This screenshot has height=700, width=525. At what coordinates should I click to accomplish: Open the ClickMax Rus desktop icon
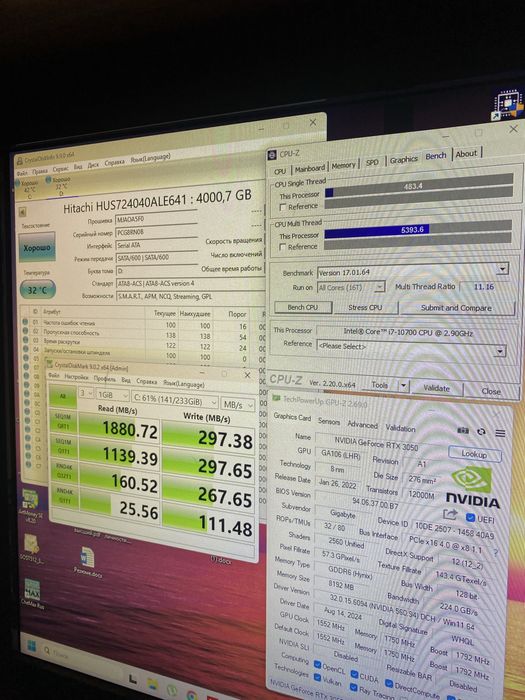click(x=32, y=590)
